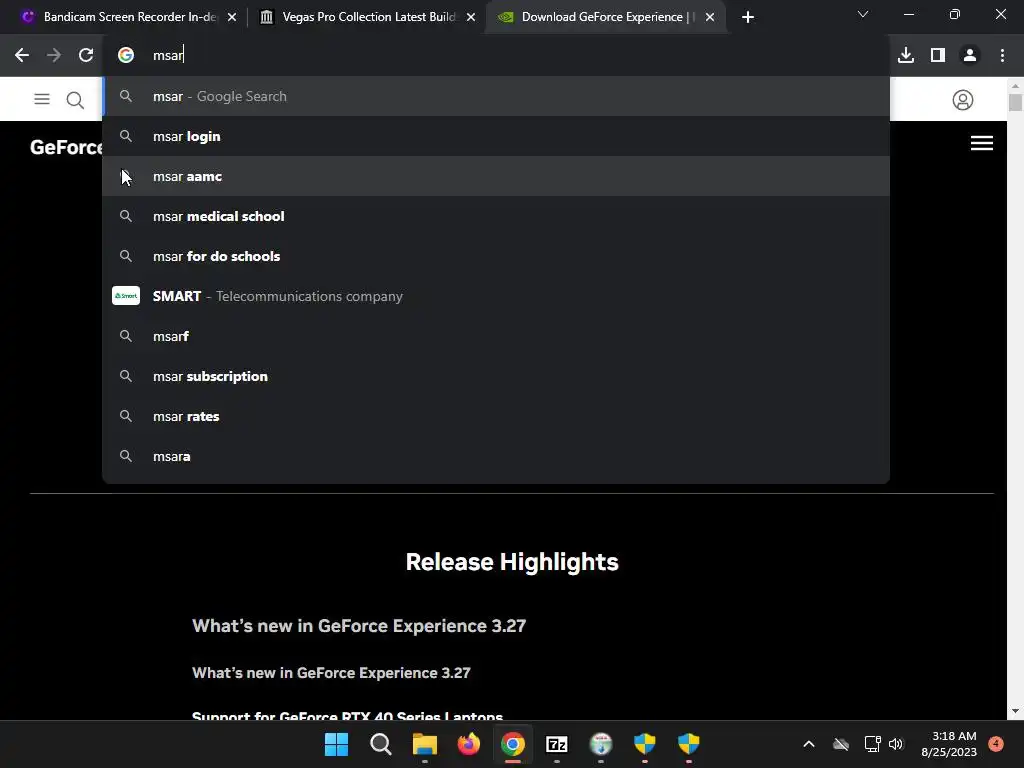Screen dimensions: 1024x768
Task: Expand the tab search chevron
Action: (x=863, y=14)
